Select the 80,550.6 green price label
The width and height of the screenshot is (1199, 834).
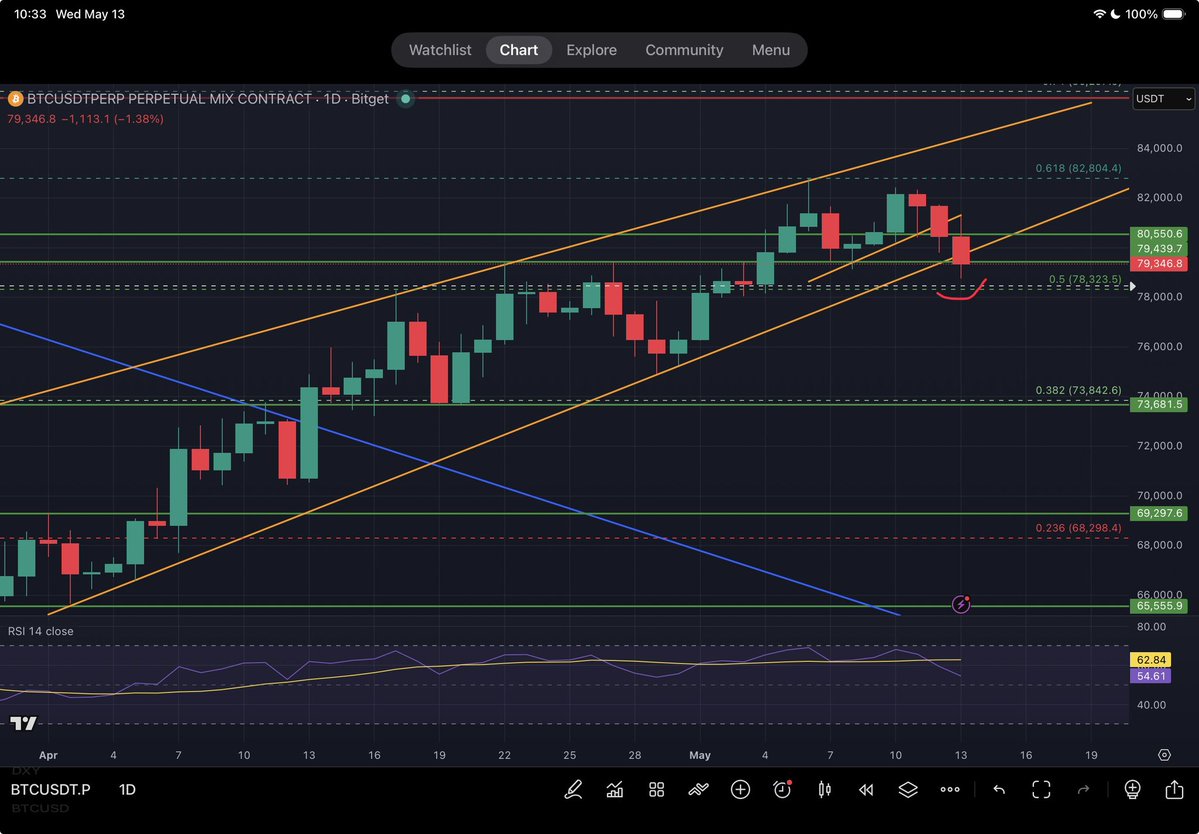pos(1159,234)
